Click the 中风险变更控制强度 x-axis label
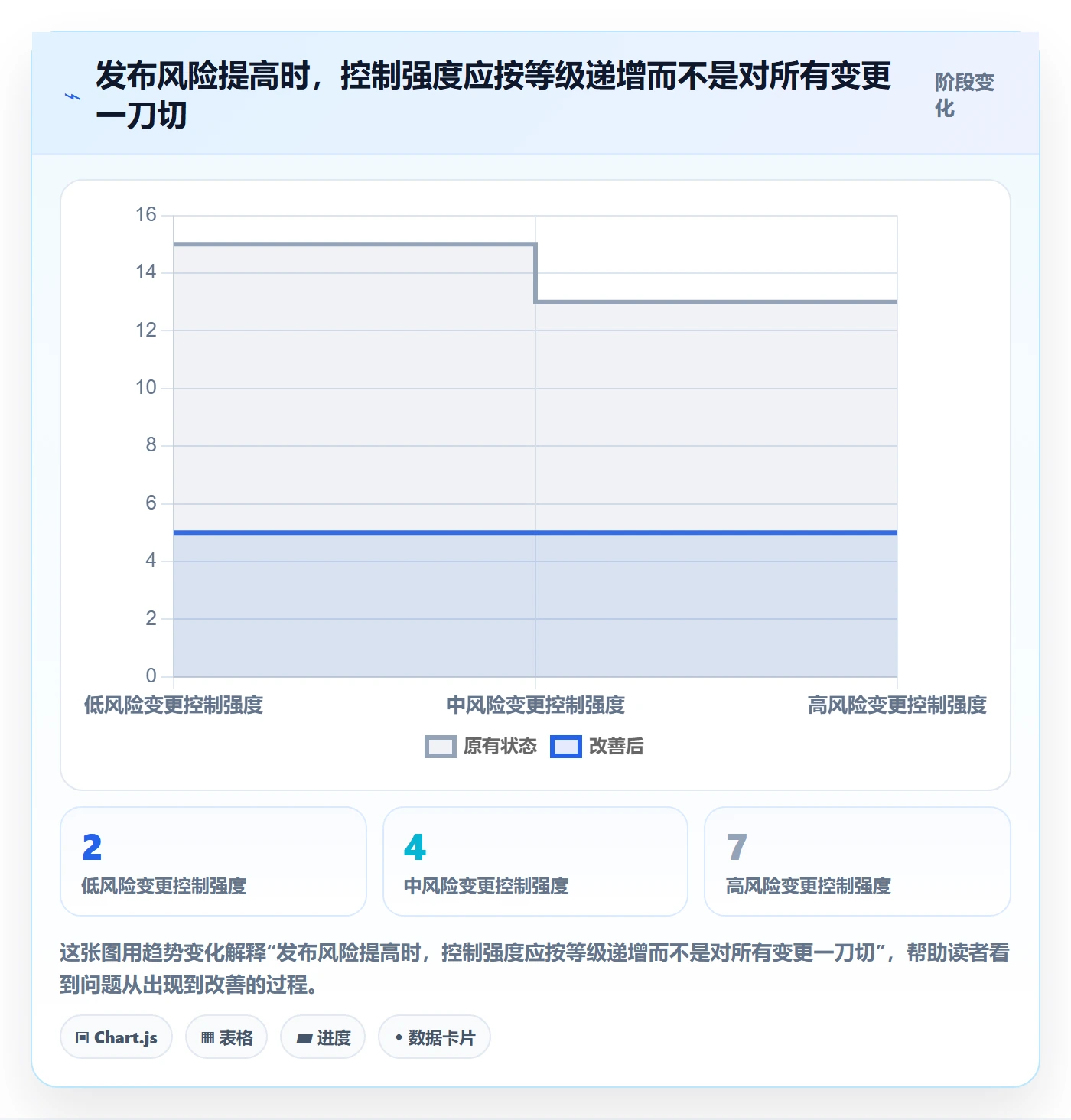 (x=535, y=705)
